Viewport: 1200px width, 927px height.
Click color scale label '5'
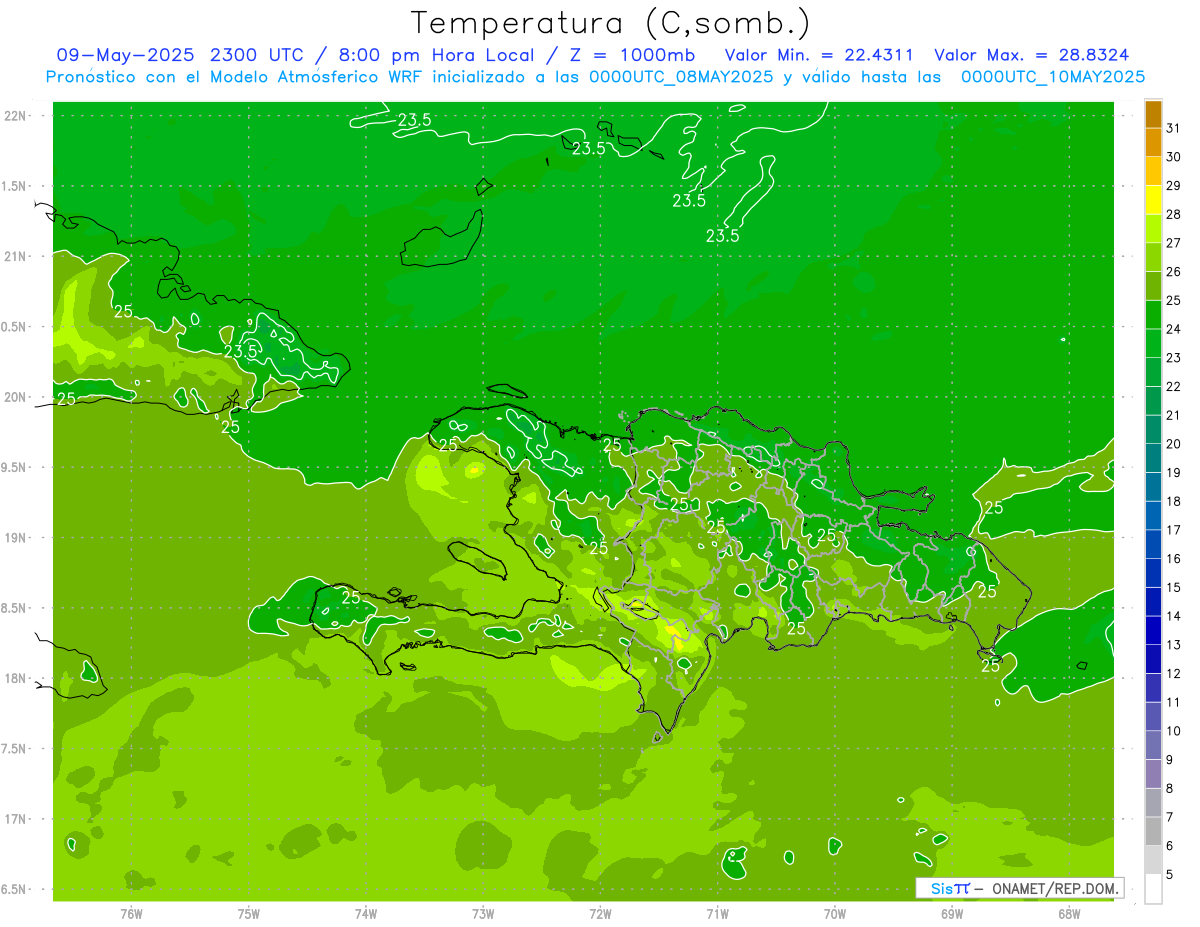(x=1170, y=874)
